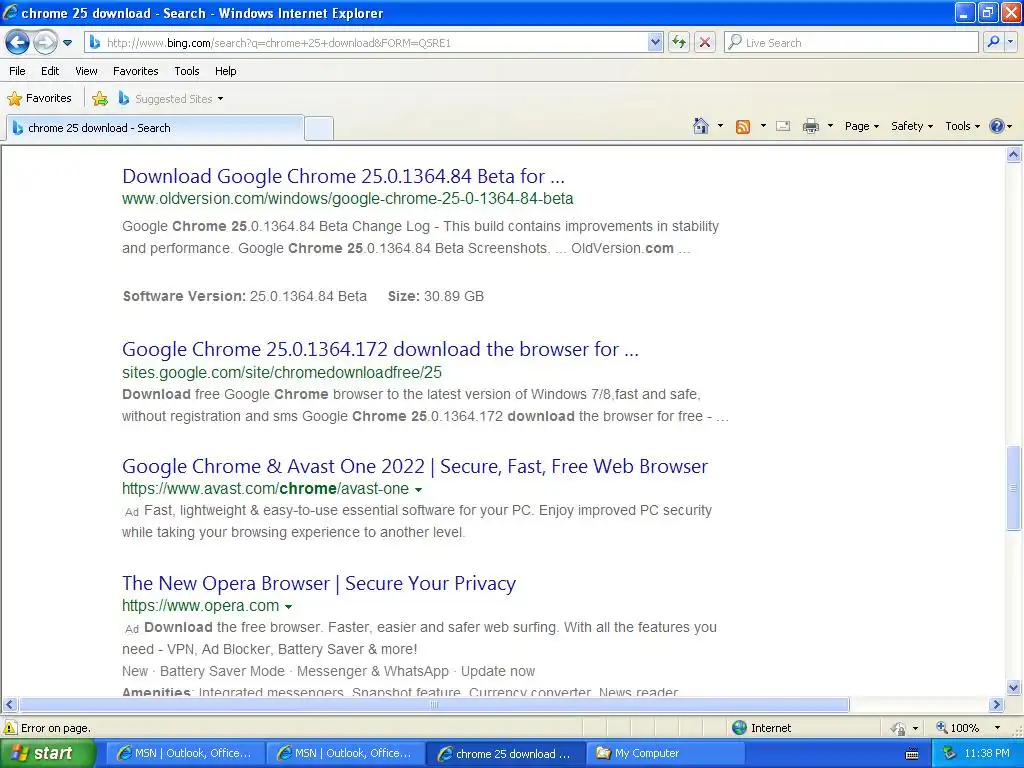
Task: Click the Internet zone globe icon
Action: click(739, 728)
